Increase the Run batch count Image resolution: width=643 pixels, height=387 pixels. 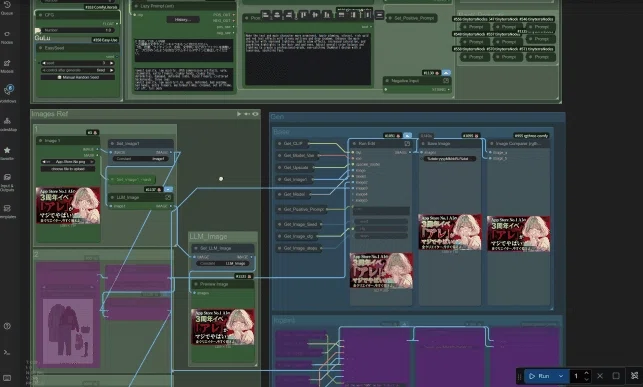pyautogui.click(x=586, y=373)
